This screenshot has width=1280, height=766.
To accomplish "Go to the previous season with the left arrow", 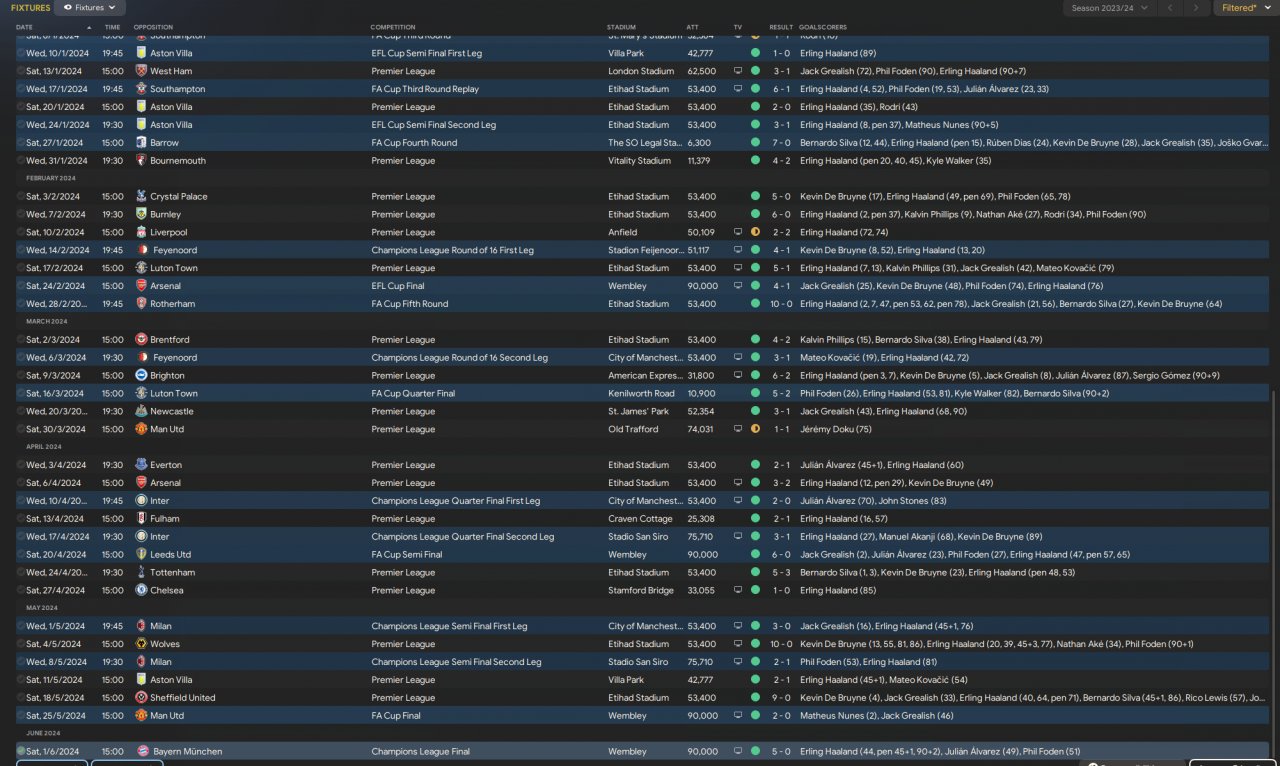I will tap(1170, 8).
